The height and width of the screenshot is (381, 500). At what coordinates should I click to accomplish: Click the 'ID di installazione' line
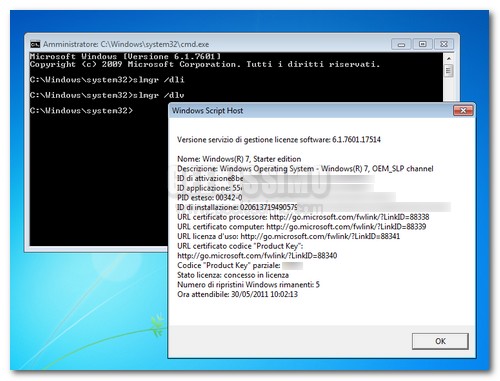click(x=314, y=207)
